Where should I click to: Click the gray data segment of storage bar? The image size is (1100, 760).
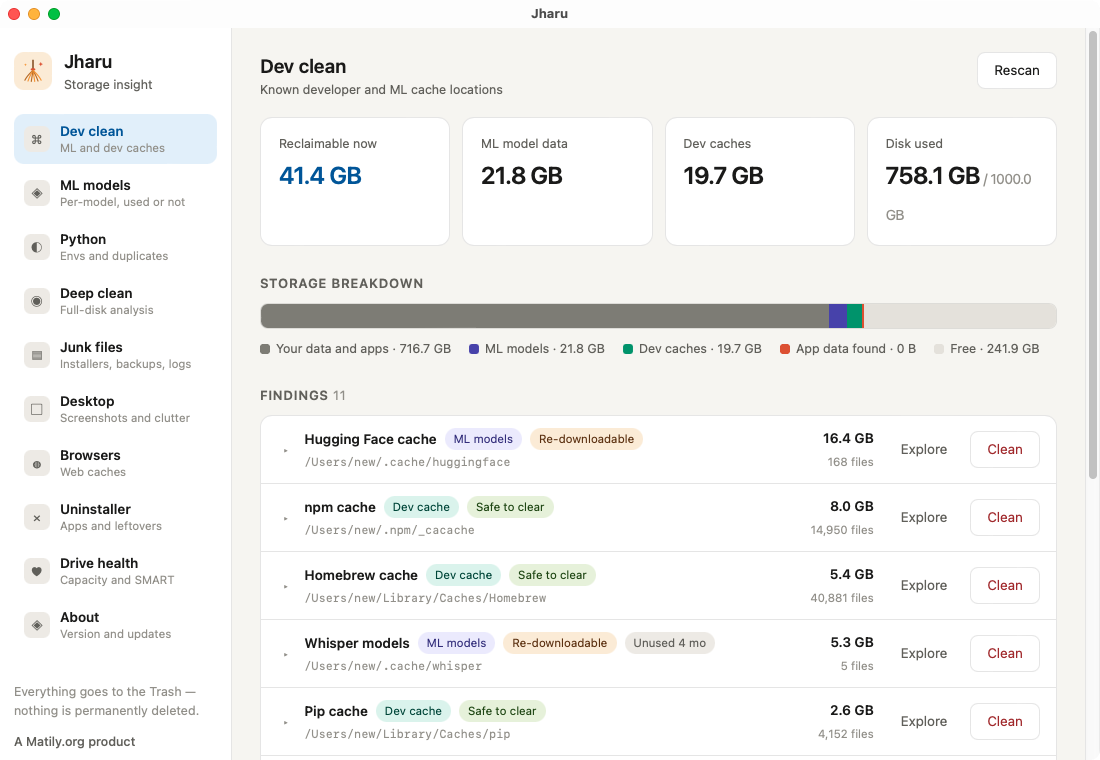[x=544, y=316]
